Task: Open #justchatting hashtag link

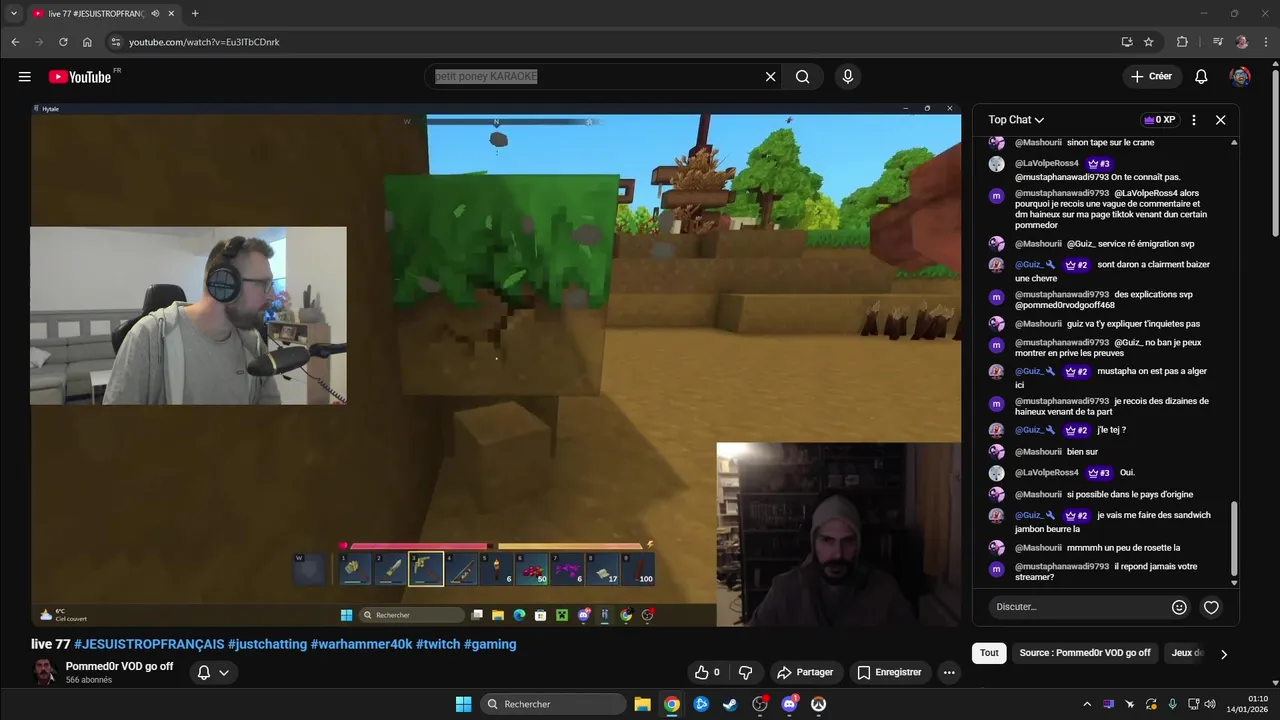Action: click(267, 644)
